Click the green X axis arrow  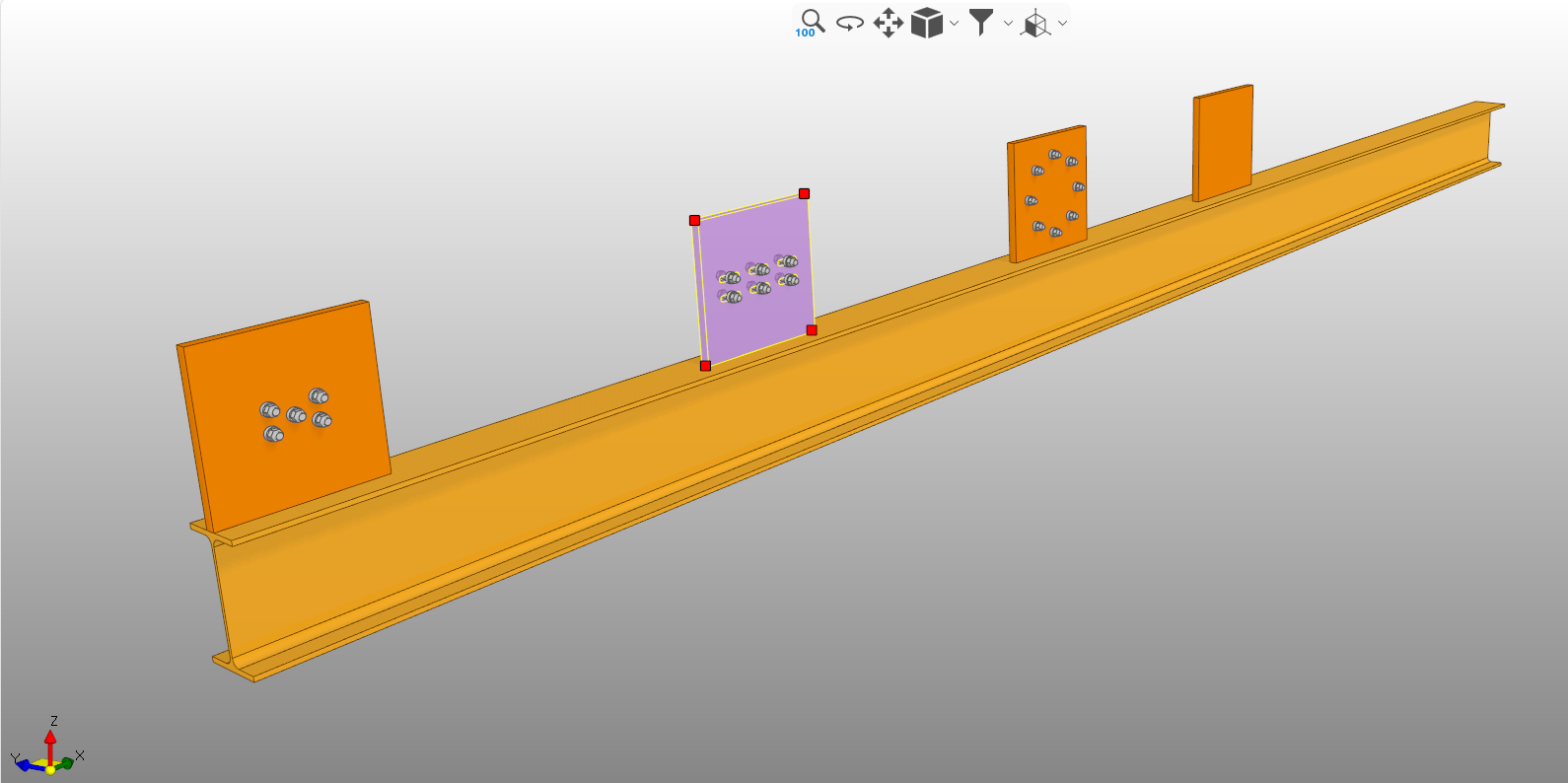[65, 762]
